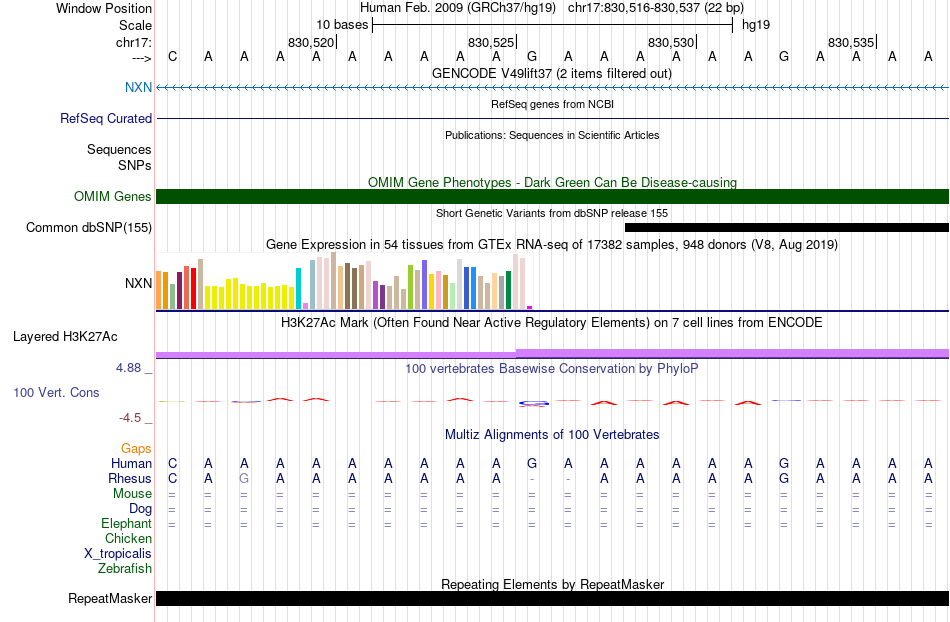This screenshot has height=622, width=950.
Task: Open the Layered H3K27Ac label
Action: (65, 337)
